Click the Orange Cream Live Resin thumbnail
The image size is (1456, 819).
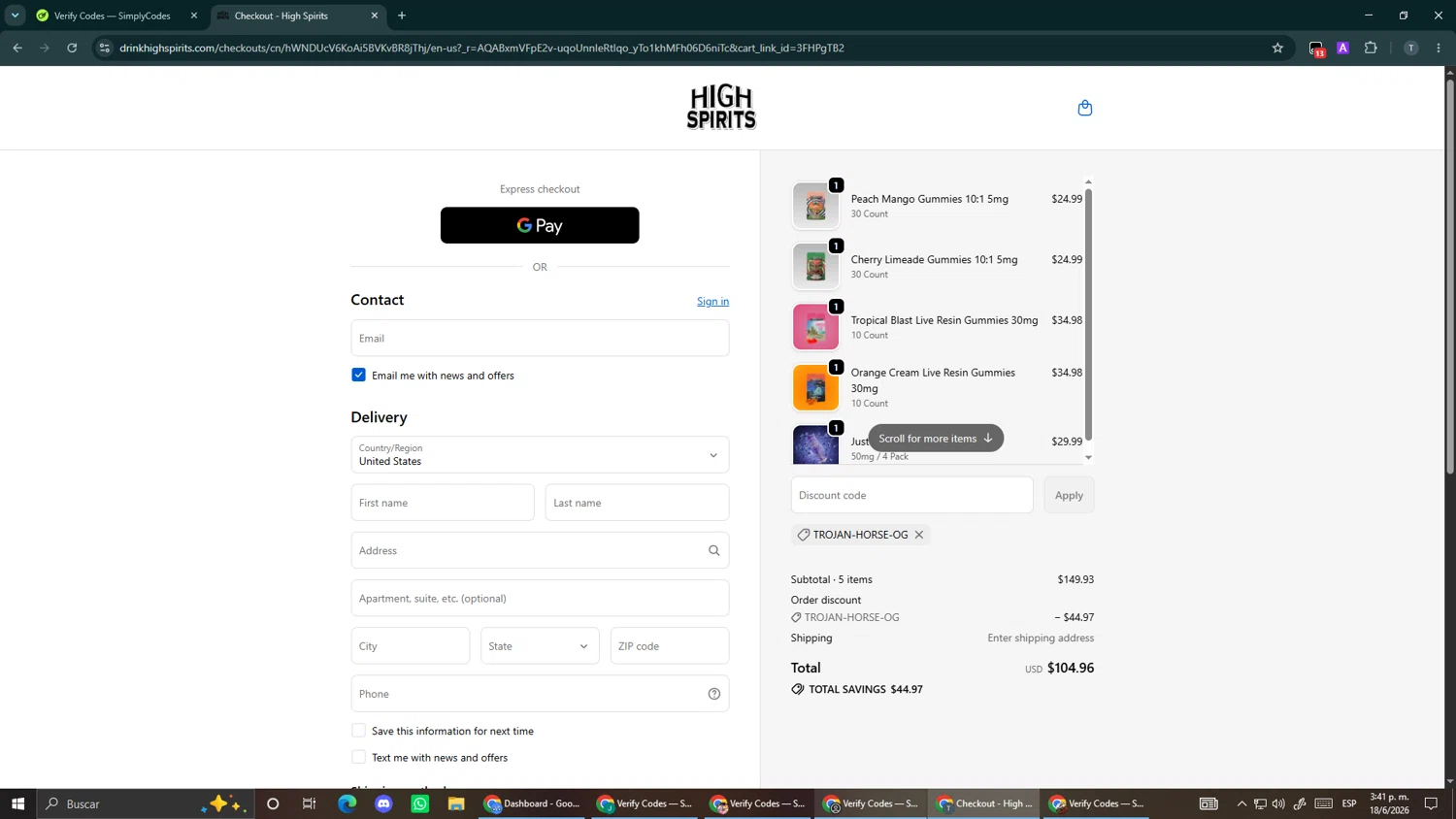tap(815, 387)
